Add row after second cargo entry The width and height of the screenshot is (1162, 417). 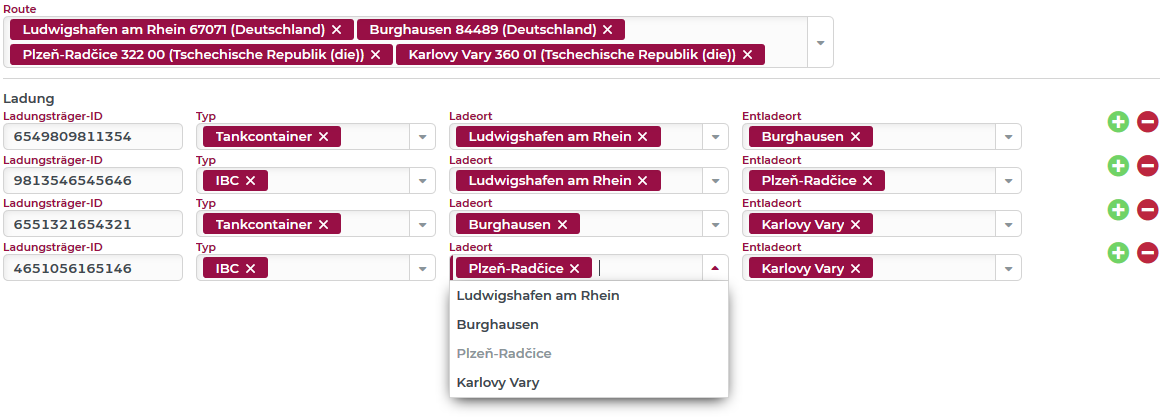point(1118,166)
